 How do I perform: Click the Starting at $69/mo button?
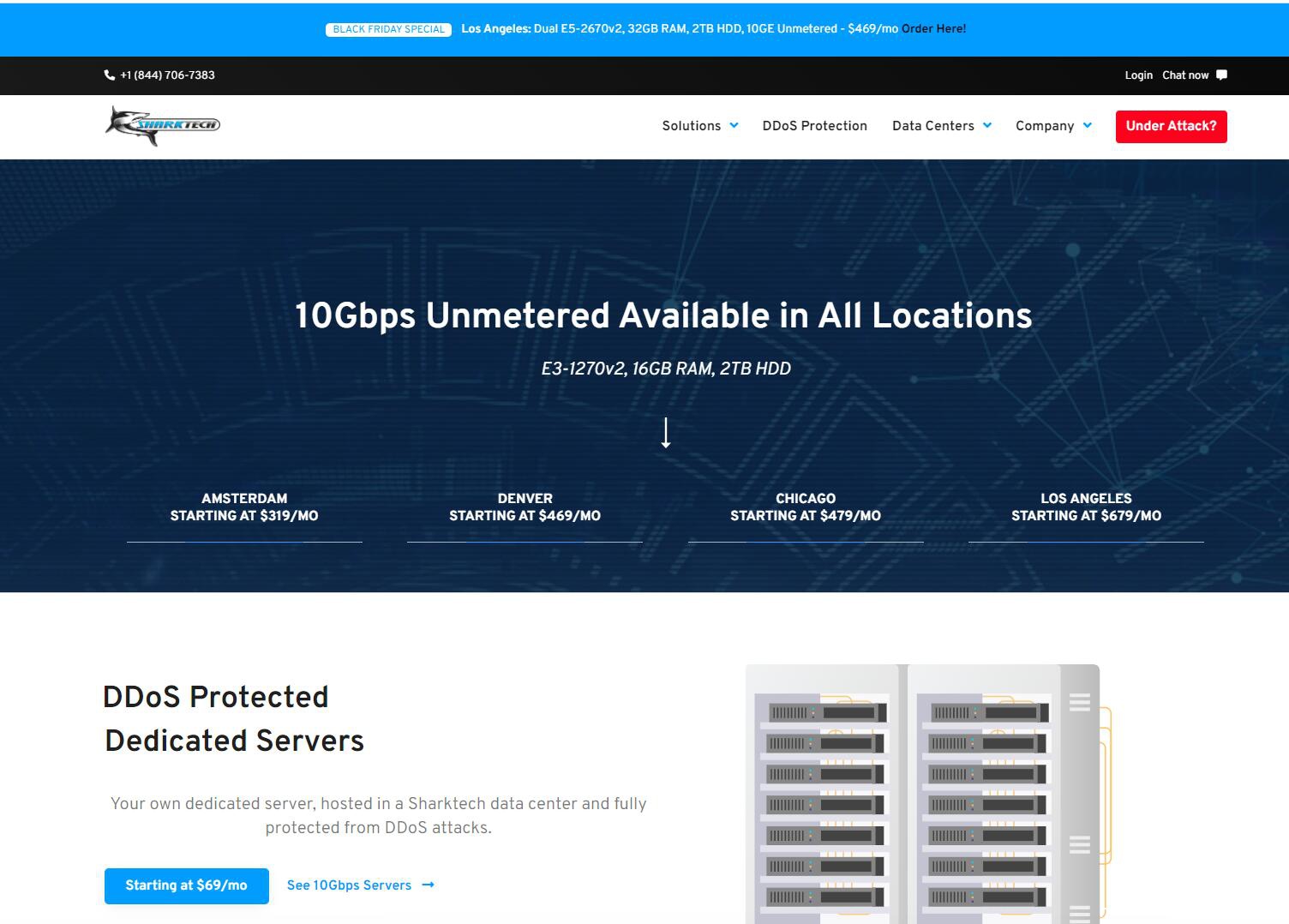point(186,885)
